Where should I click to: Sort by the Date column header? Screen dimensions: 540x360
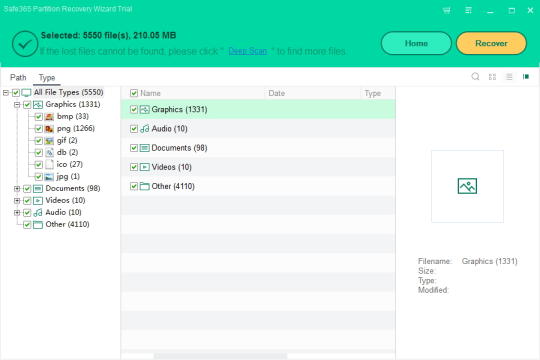coord(277,93)
